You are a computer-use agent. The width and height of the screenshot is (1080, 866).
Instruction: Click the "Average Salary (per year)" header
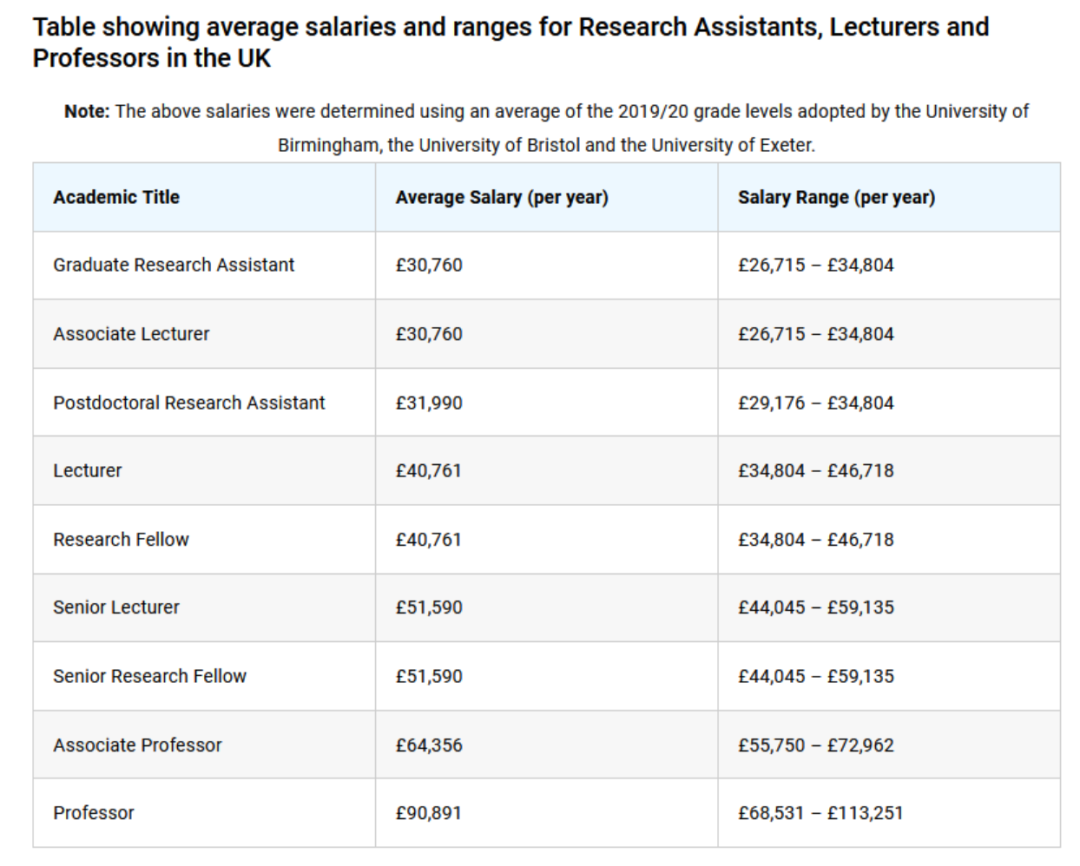click(x=501, y=197)
